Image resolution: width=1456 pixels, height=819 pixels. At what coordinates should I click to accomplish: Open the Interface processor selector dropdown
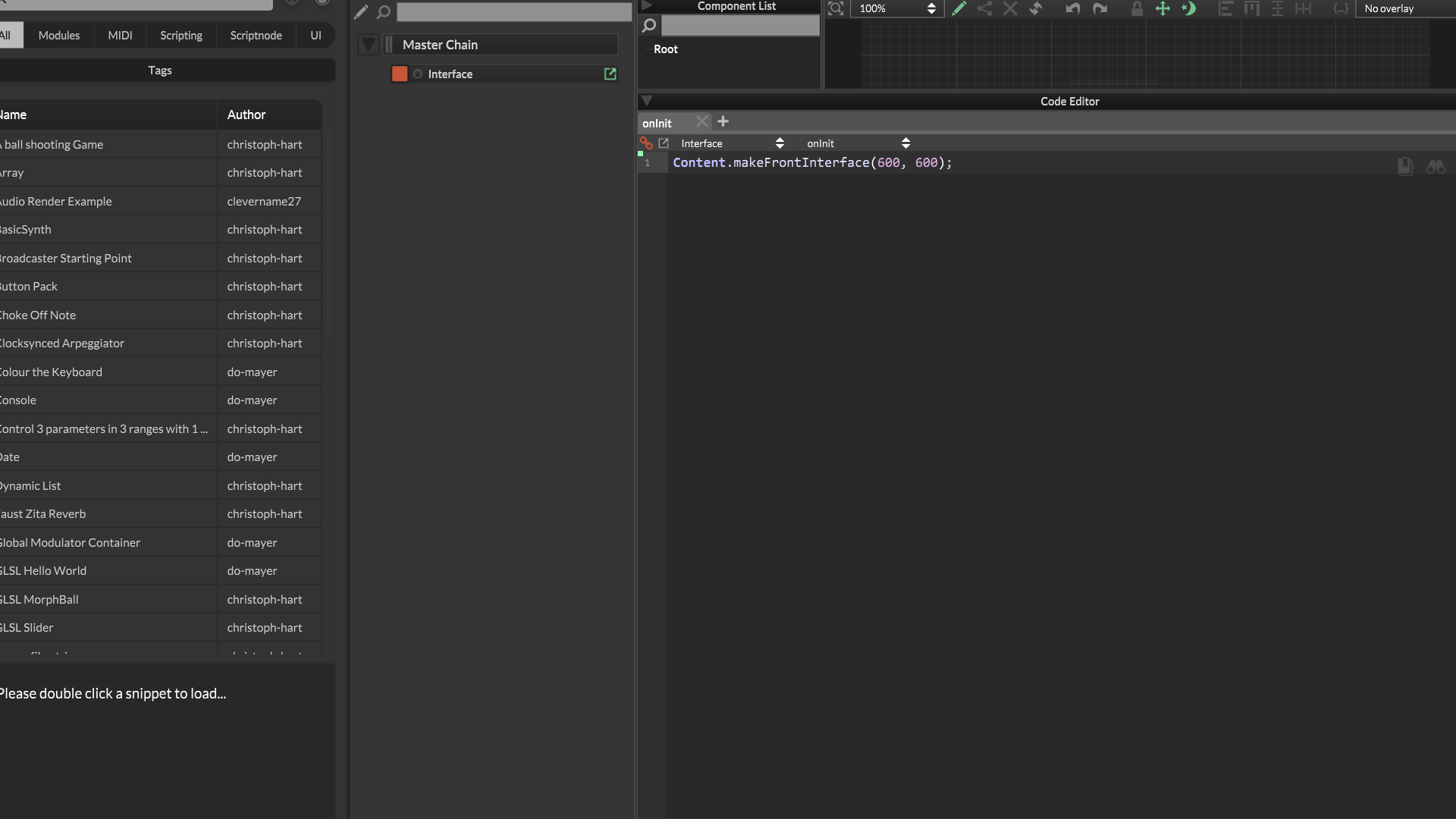tap(732, 143)
